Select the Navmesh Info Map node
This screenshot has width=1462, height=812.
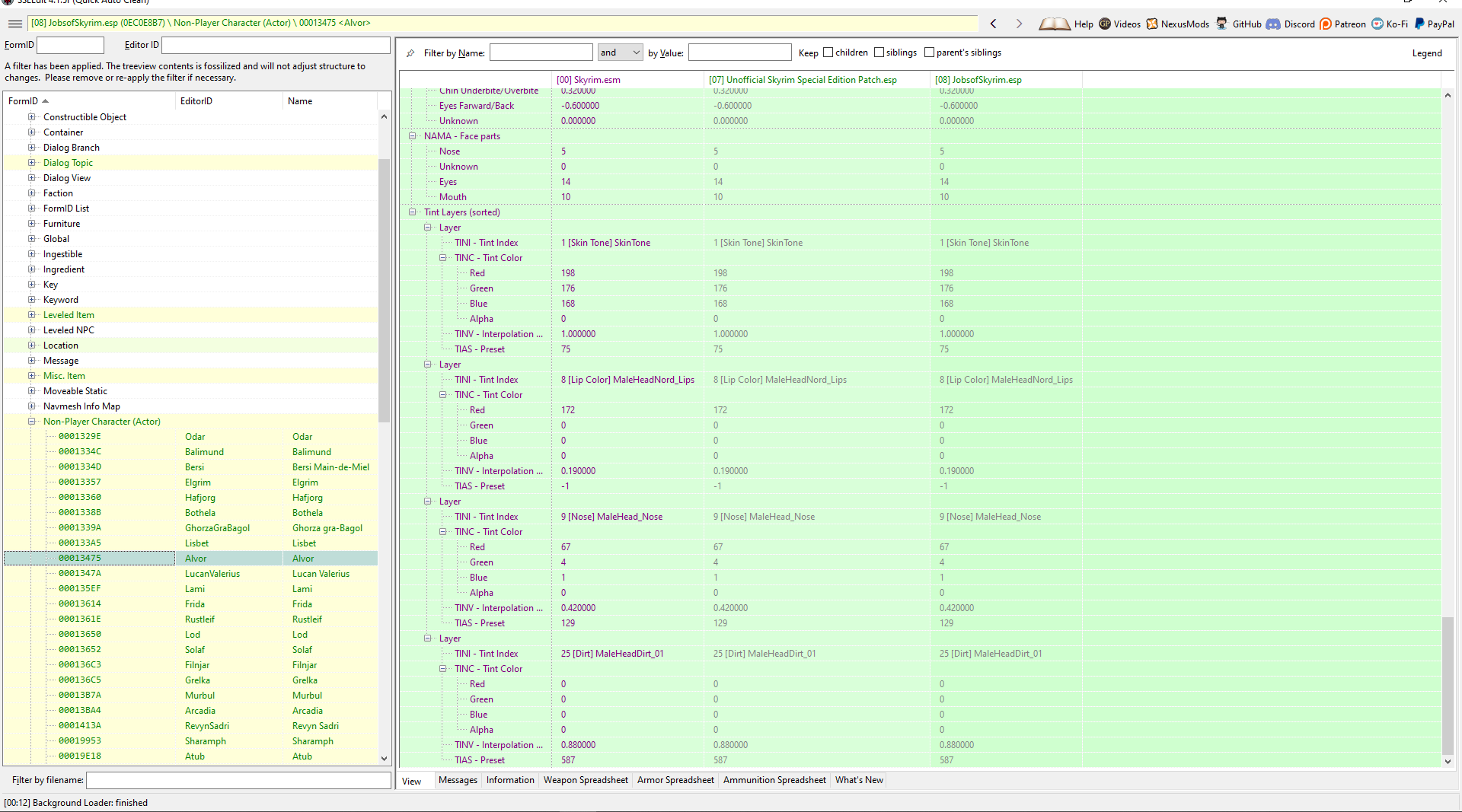tap(81, 406)
